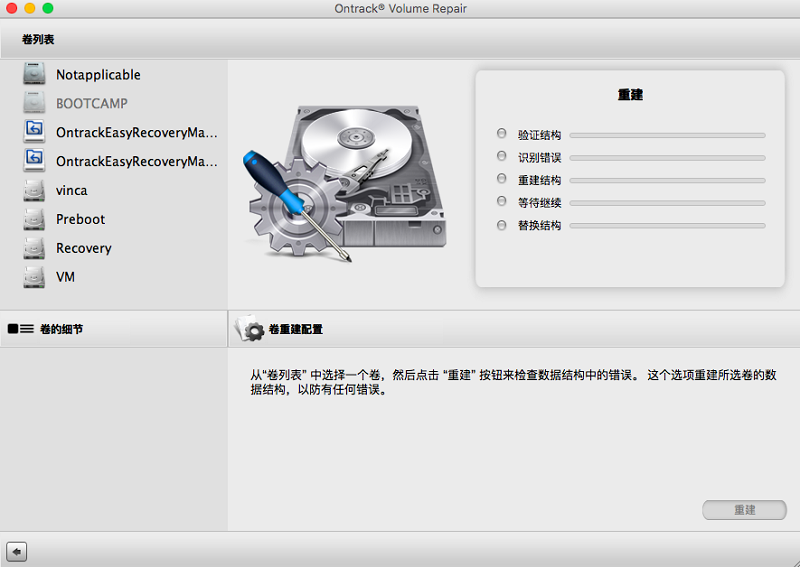Click the 替换结构 status indicator
This screenshot has height=567, width=800.
tap(502, 226)
